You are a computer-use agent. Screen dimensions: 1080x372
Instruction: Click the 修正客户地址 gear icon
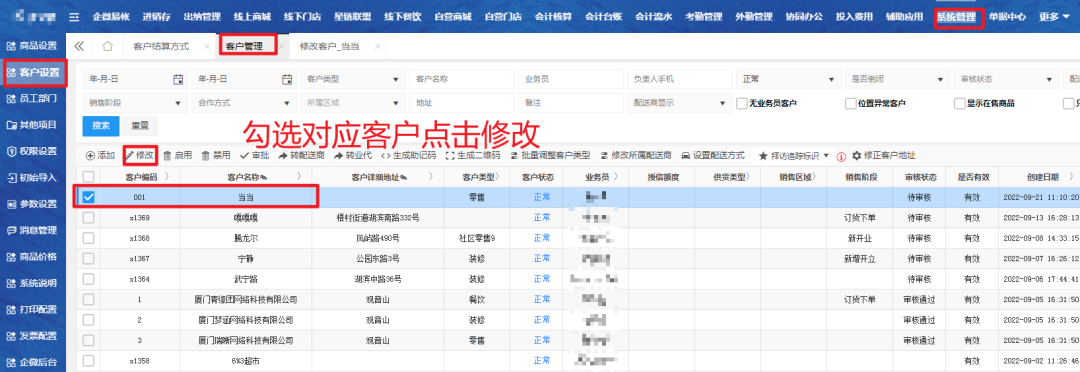(x=857, y=156)
